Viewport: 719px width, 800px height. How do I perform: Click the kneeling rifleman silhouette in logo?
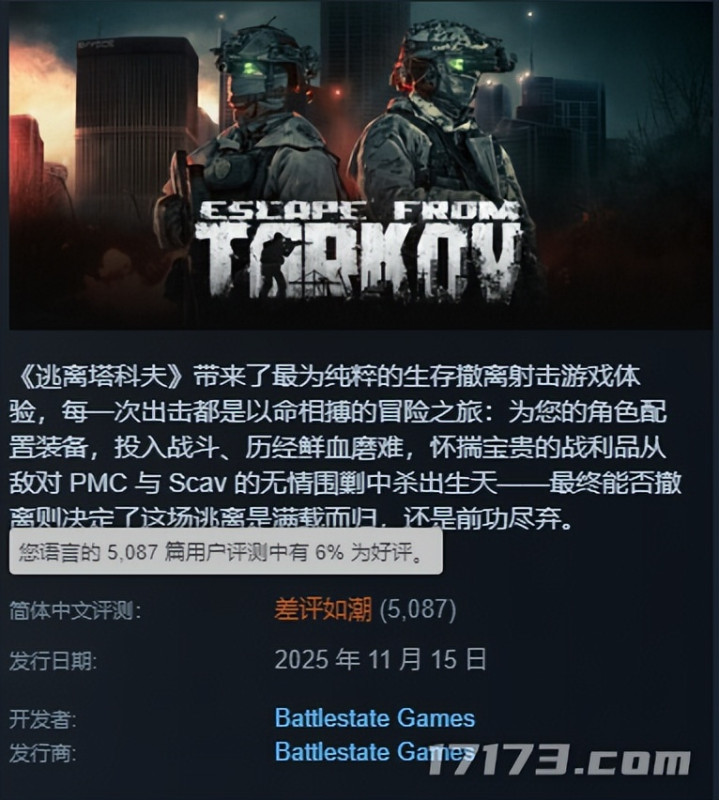278,264
